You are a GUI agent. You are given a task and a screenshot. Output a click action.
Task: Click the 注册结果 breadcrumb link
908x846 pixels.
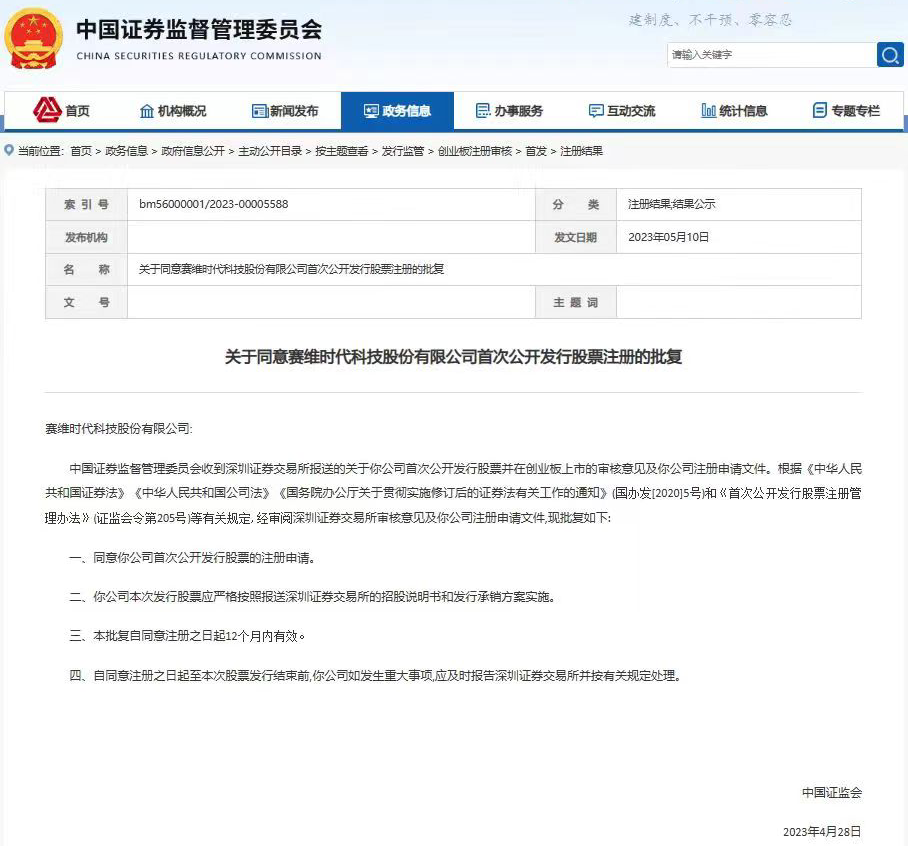coord(581,151)
